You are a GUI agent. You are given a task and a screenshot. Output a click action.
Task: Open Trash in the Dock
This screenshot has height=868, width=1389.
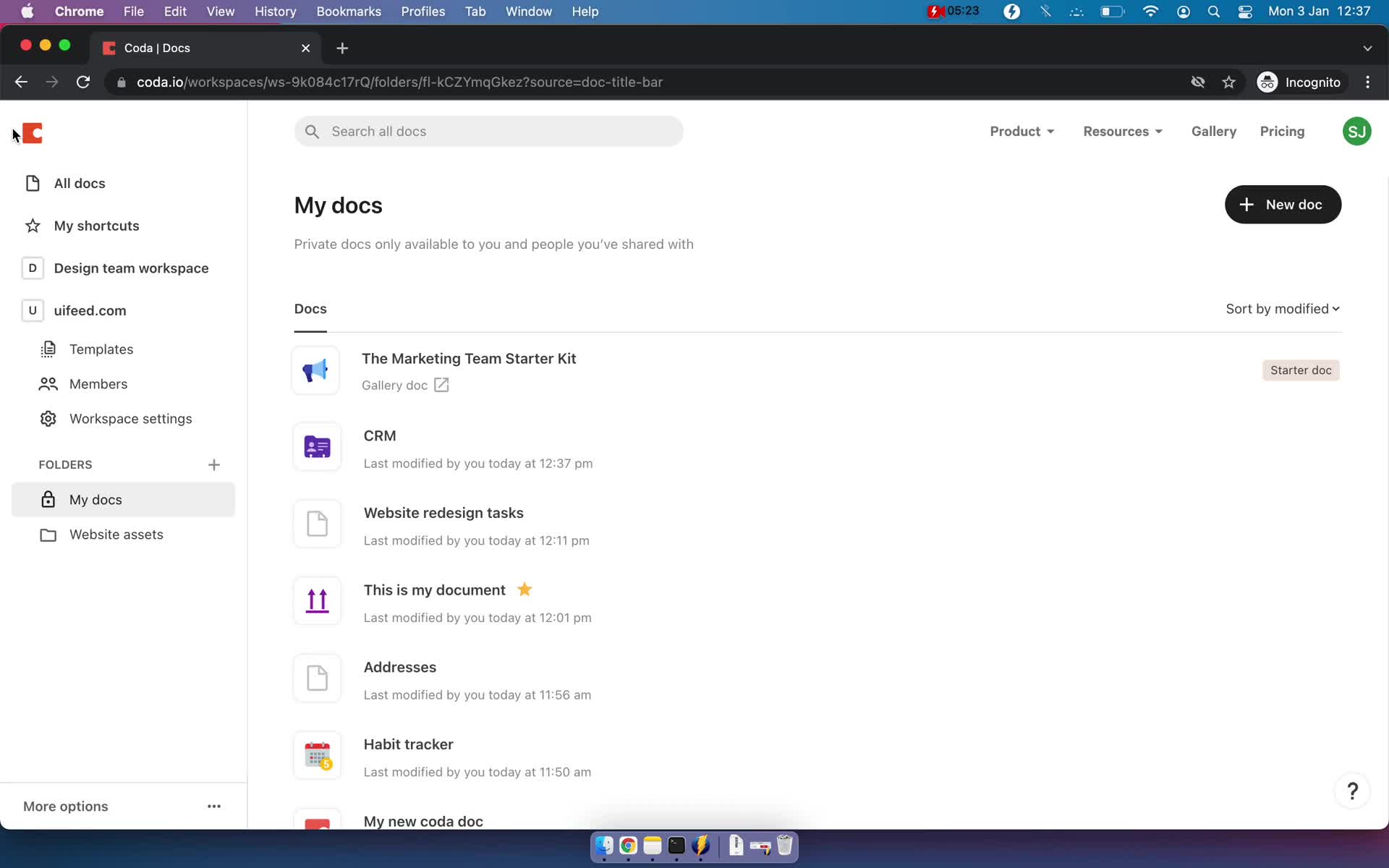pos(784,845)
